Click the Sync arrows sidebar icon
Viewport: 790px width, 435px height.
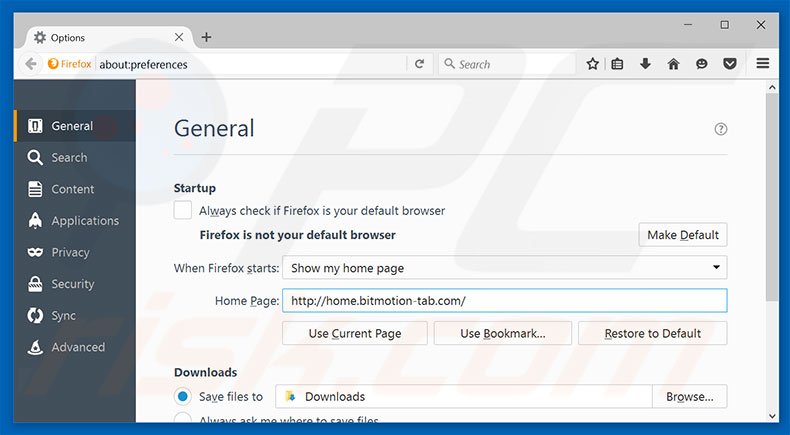(35, 316)
